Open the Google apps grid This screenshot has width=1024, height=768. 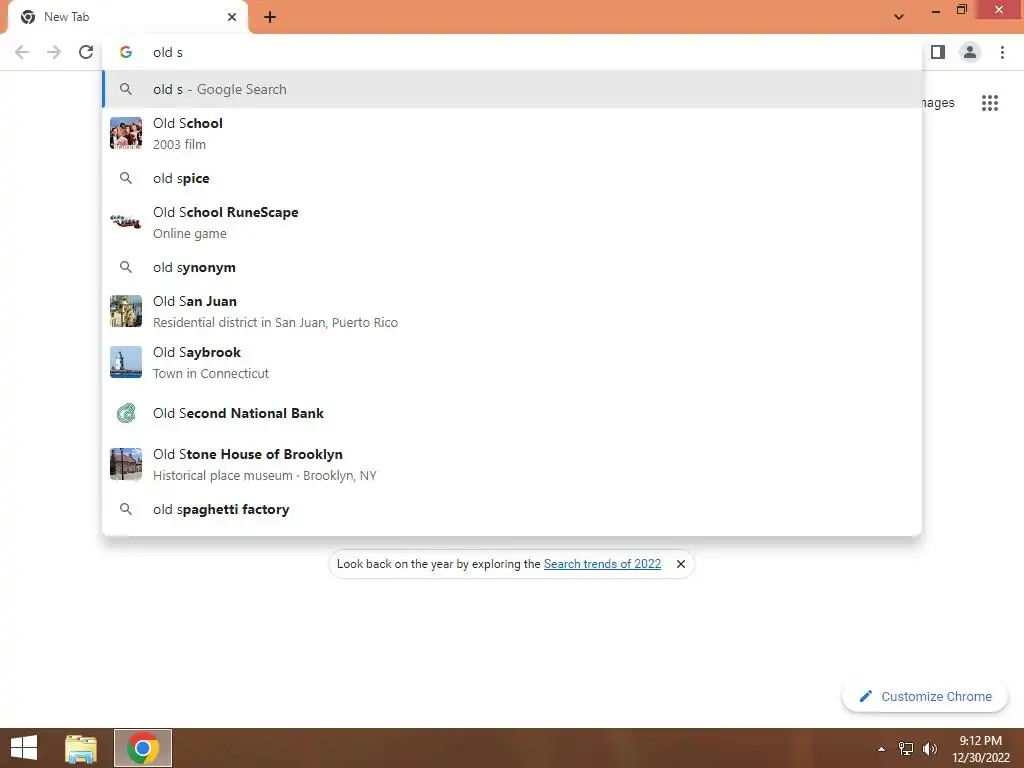990,103
